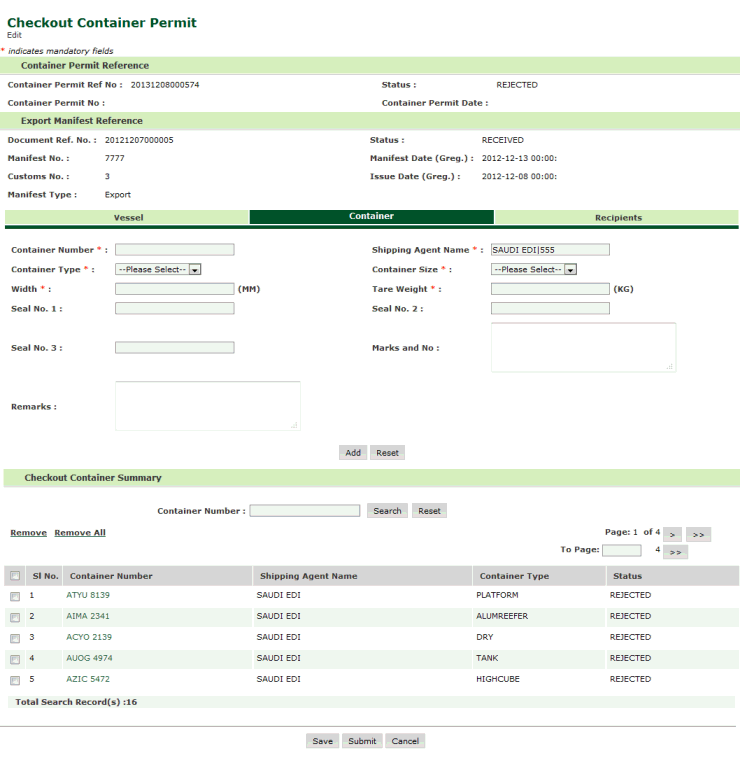The height and width of the screenshot is (765, 740).
Task: Open container AIMA 2341 link
Action: (x=88, y=616)
